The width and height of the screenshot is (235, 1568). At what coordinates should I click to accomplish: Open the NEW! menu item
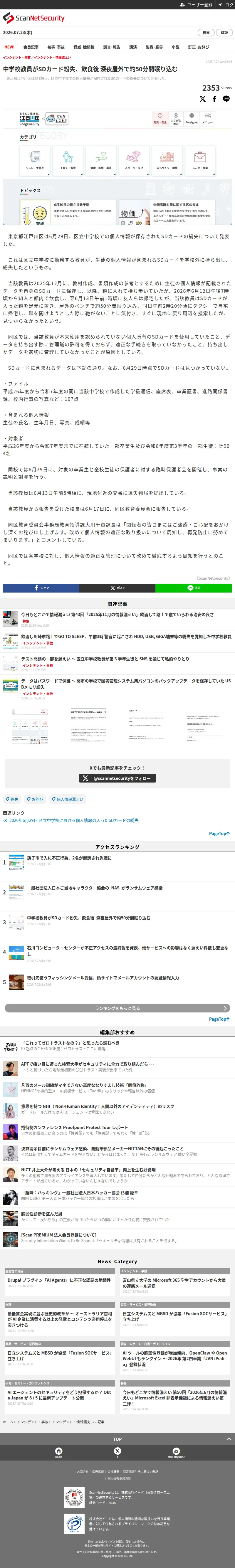click(10, 47)
